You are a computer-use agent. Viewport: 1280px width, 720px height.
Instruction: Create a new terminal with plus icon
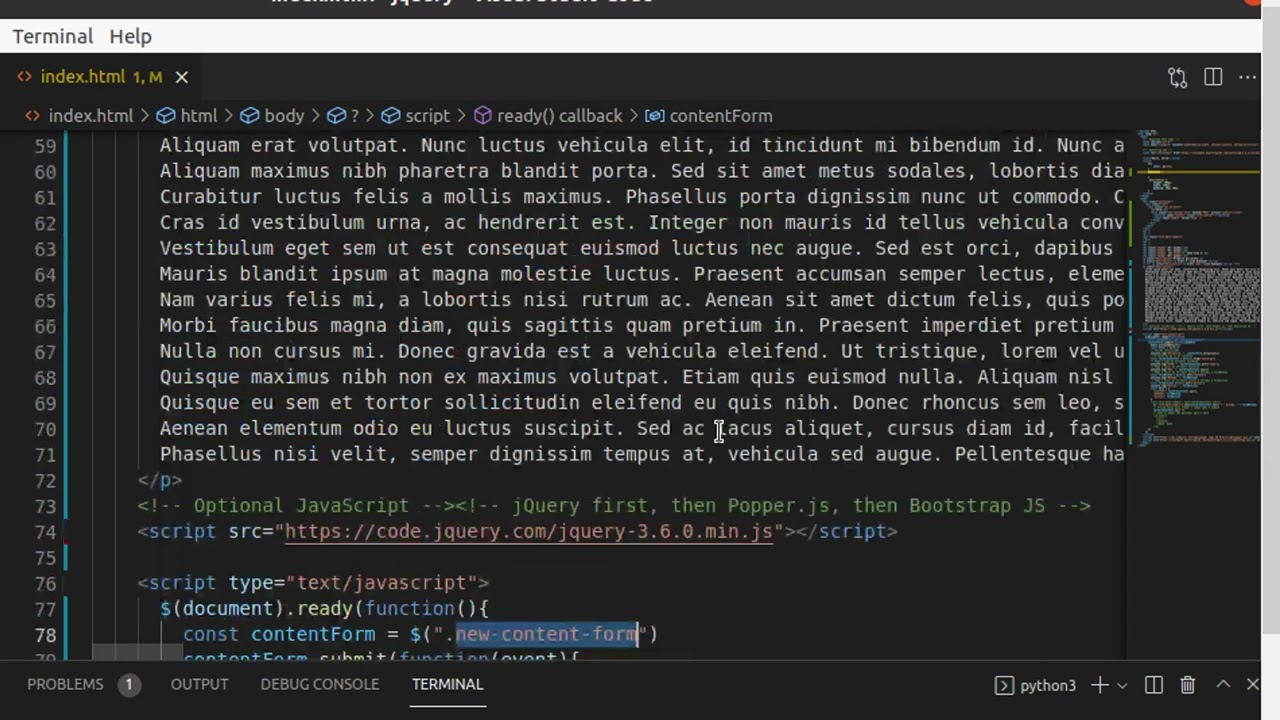click(1099, 685)
